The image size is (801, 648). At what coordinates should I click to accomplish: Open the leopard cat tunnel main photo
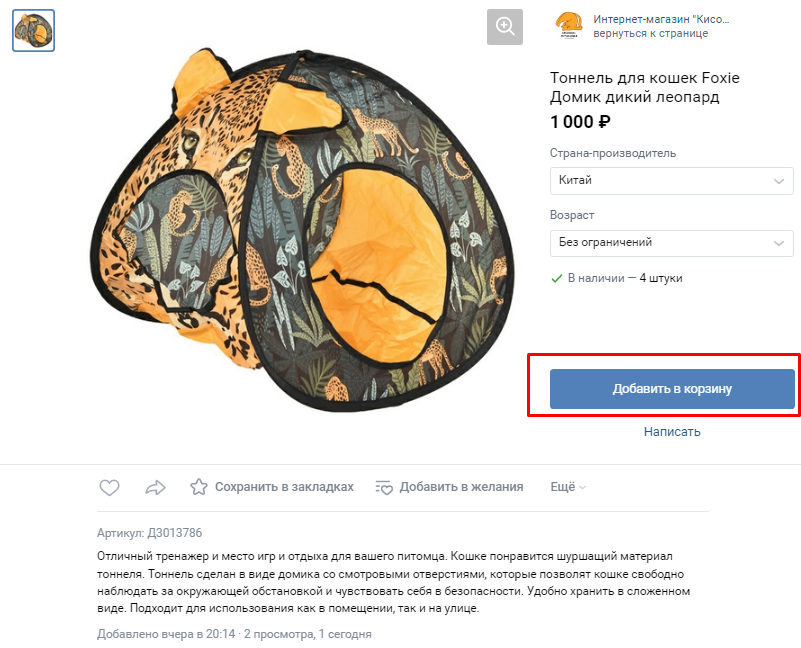click(x=300, y=230)
